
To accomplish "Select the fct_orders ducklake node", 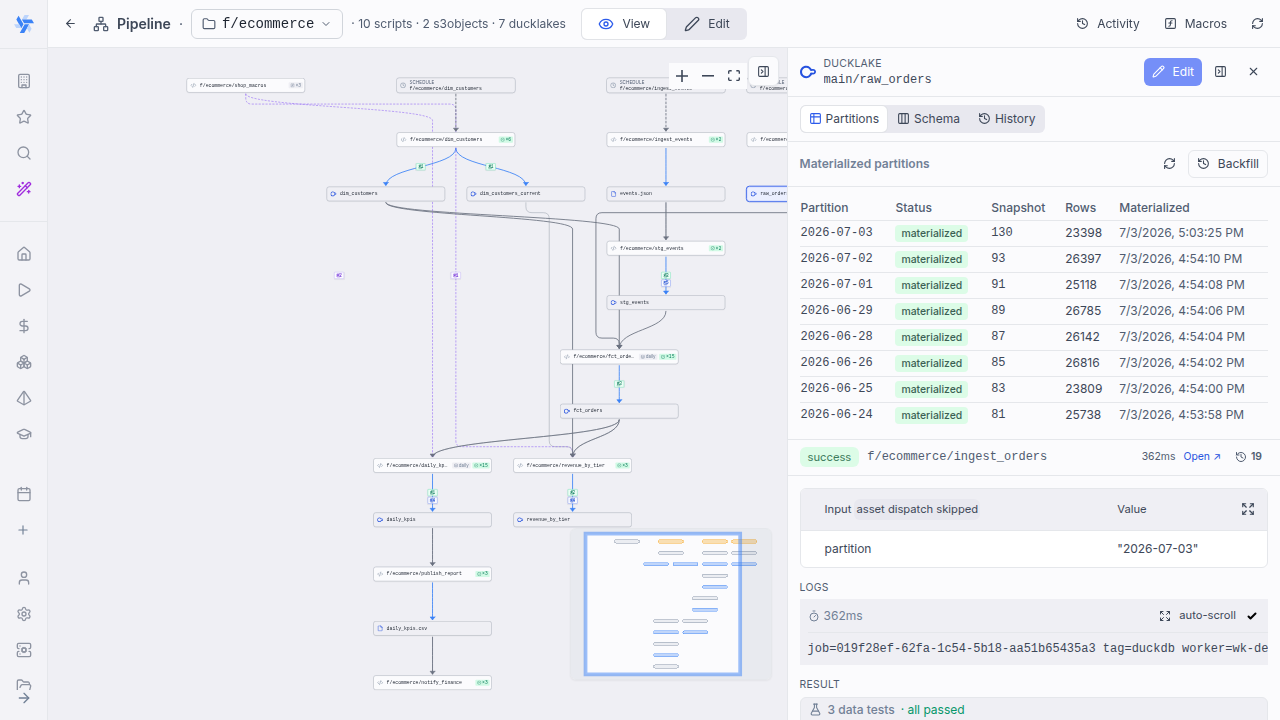I will [x=619, y=411].
